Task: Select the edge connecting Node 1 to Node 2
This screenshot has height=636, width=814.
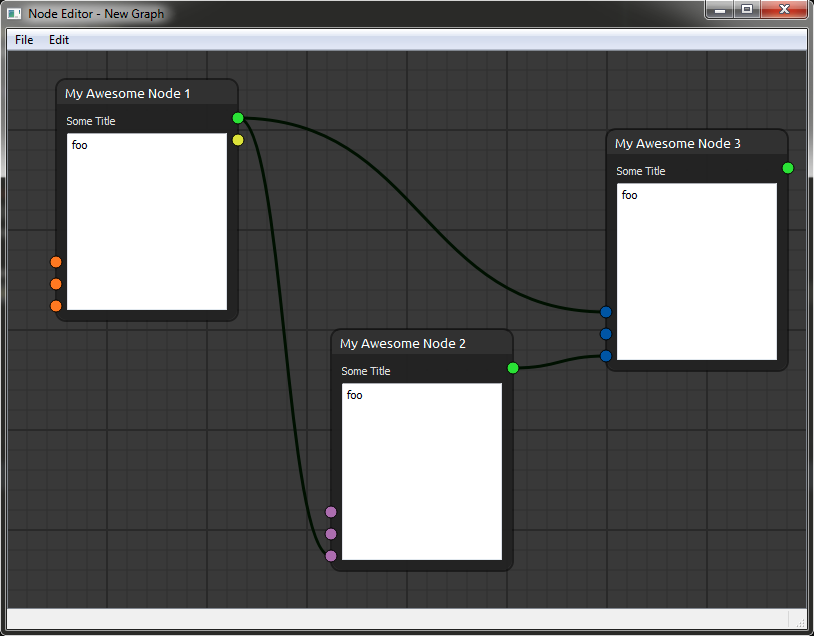Action: [x=284, y=337]
